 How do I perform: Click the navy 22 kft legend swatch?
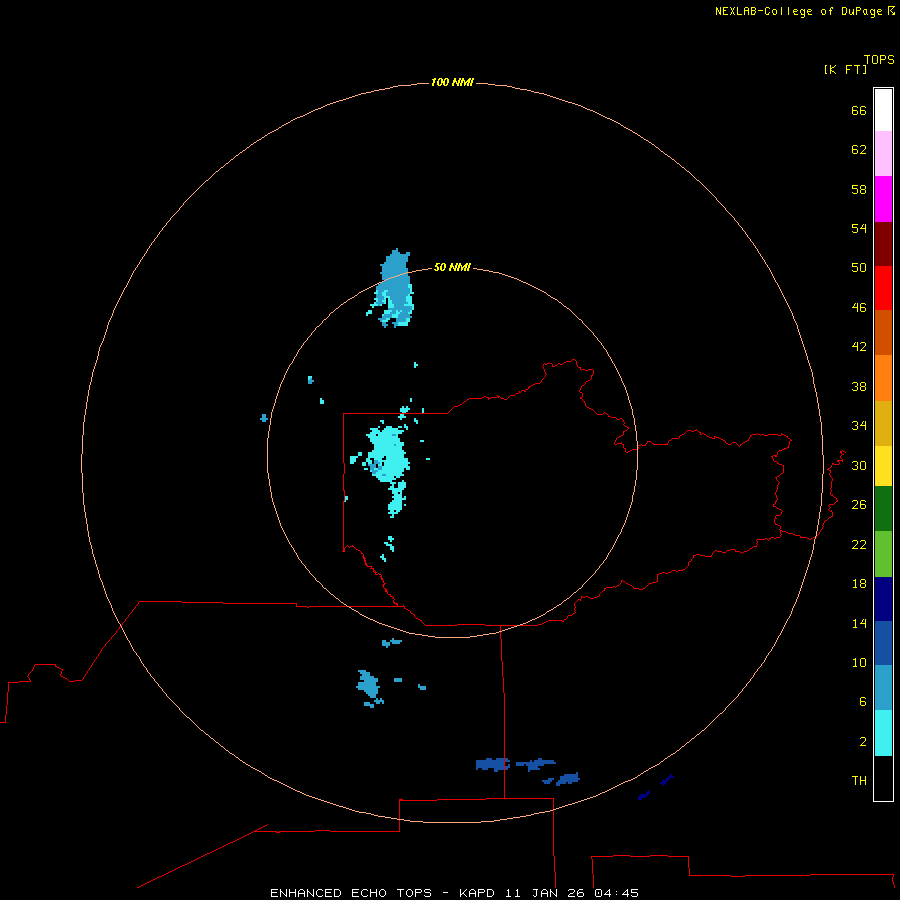[x=883, y=599]
